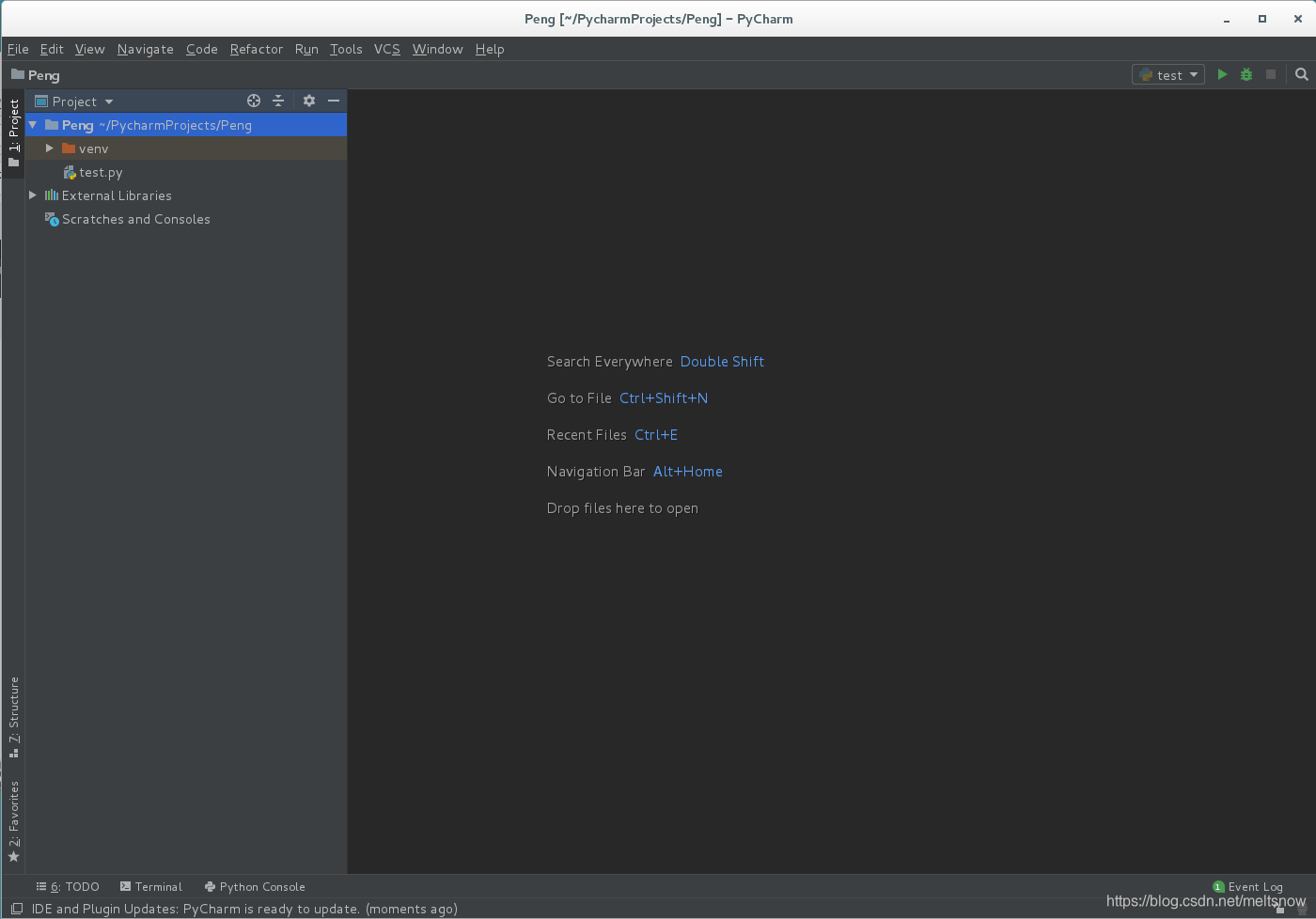Maximize the PyCharm window
The height and width of the screenshot is (919, 1316).
pos(1262,19)
